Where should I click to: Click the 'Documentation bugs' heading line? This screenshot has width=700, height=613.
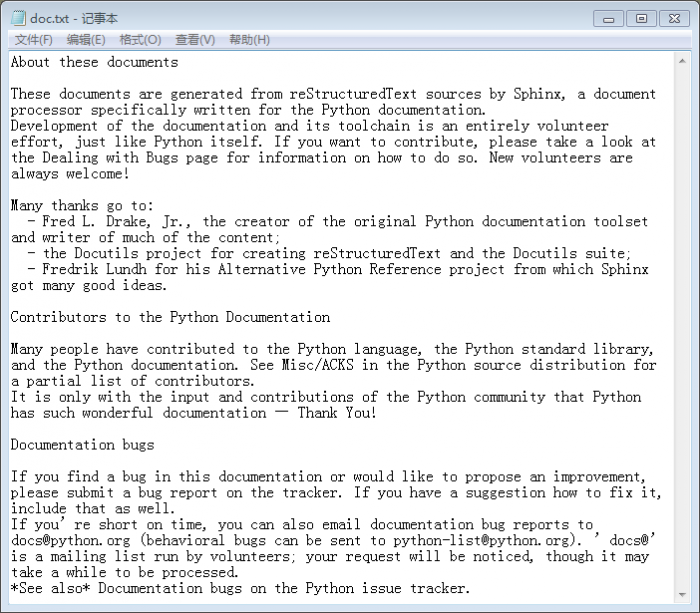pyautogui.click(x=82, y=445)
